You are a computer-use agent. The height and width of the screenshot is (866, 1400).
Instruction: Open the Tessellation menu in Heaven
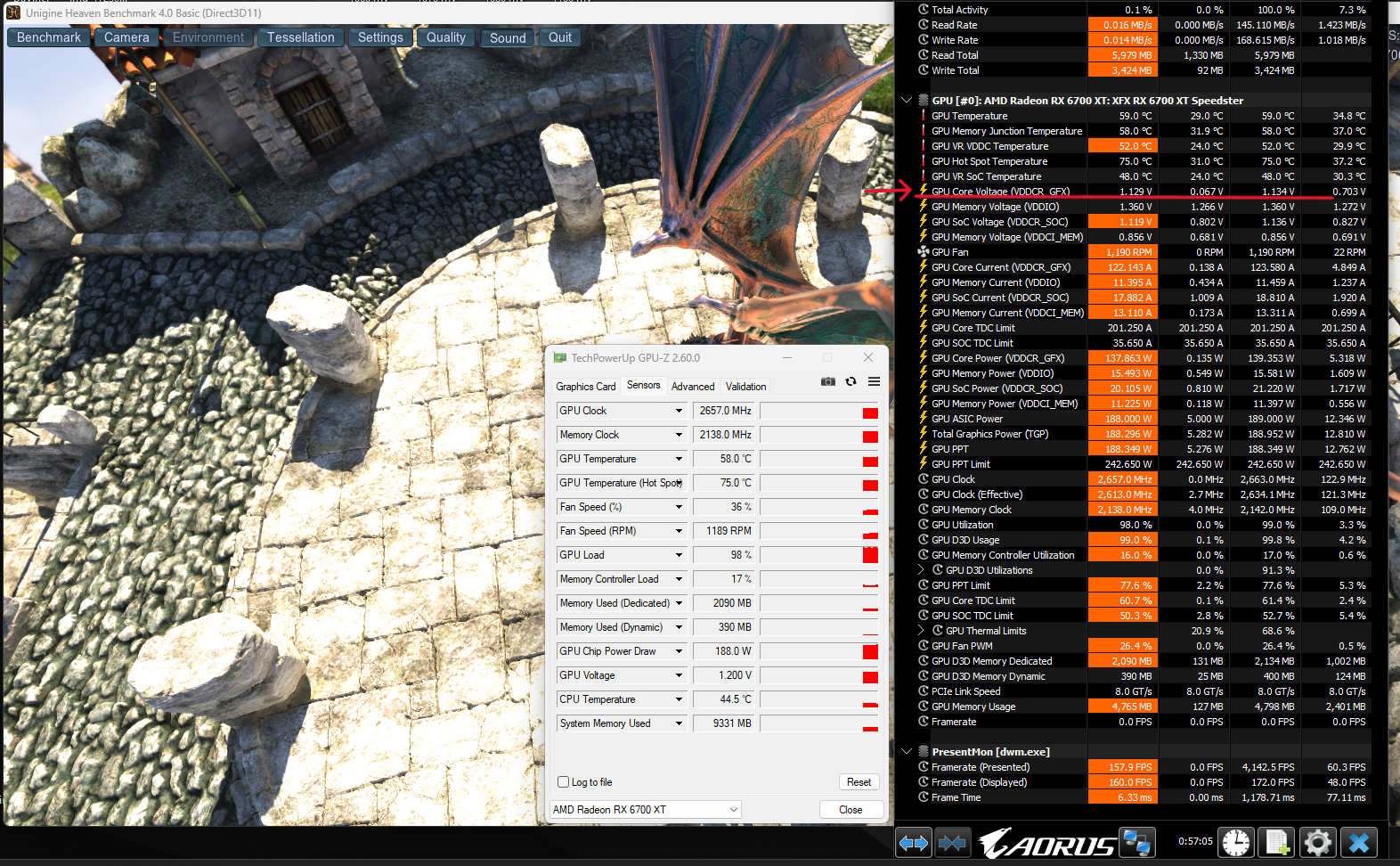point(300,37)
